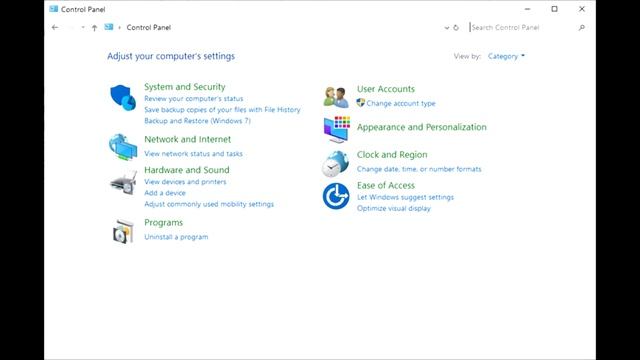Open Hardware and Sound printer icon
The image size is (640, 360).
[123, 183]
